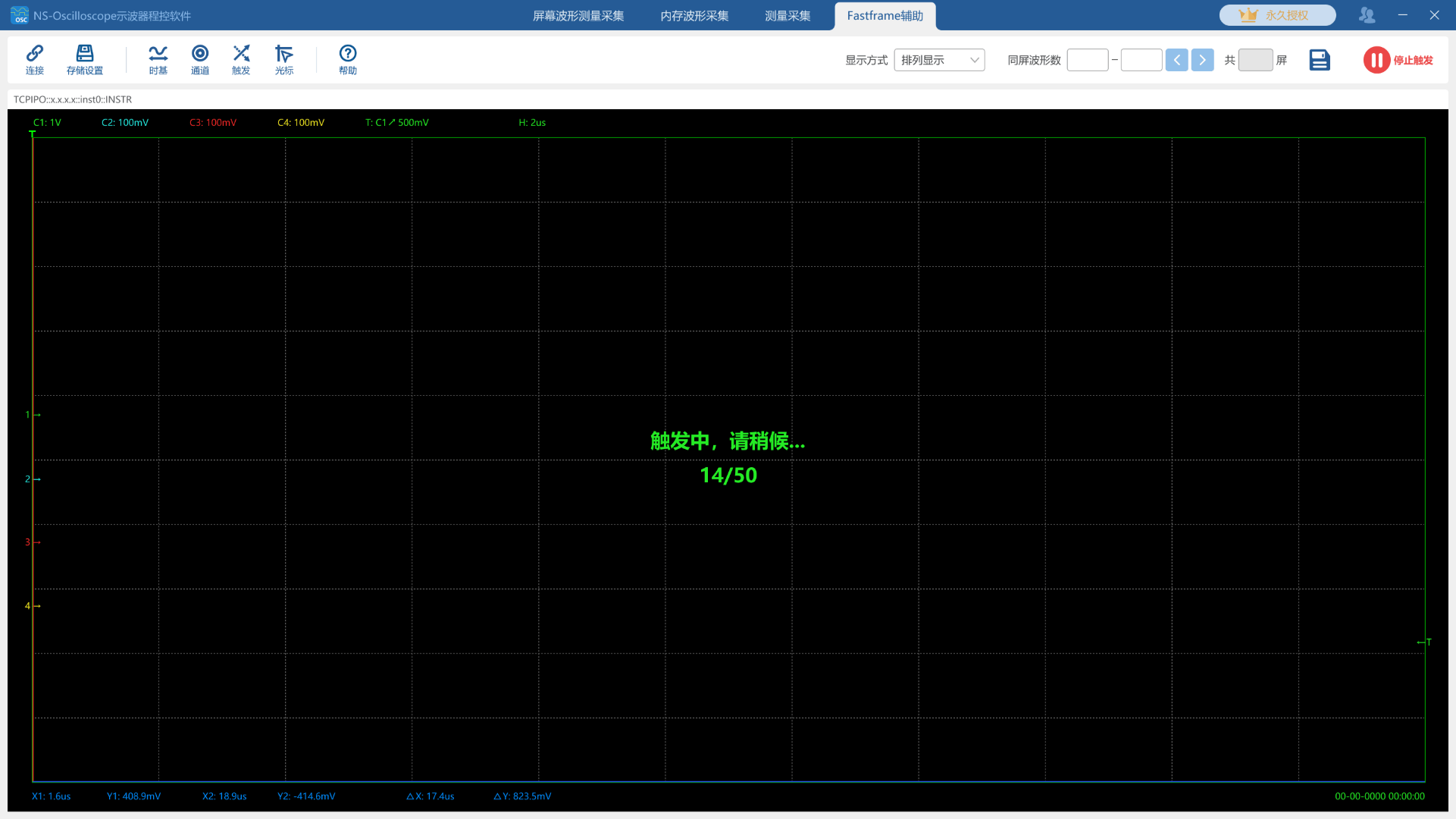
Task: Open the 屏幕波形测量采集 page
Action: point(578,15)
